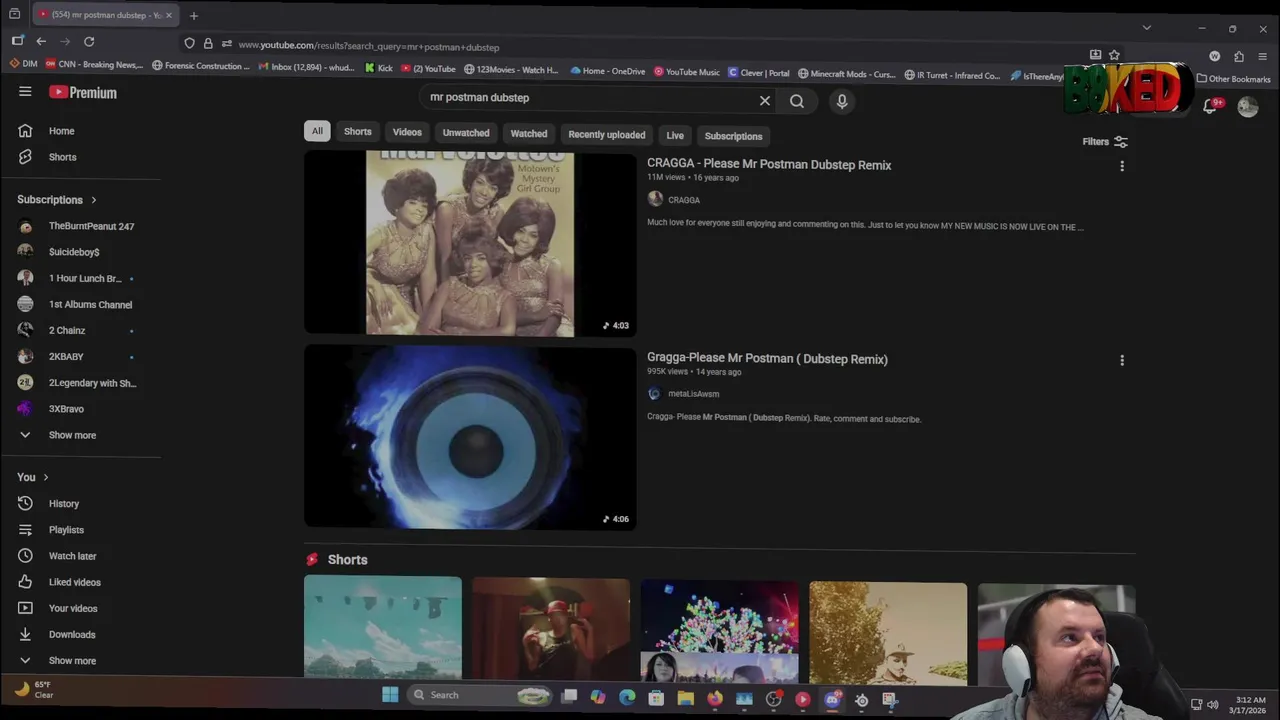This screenshot has height=720, width=1280.
Task: Bookmark this page with the star icon
Action: [1114, 55]
